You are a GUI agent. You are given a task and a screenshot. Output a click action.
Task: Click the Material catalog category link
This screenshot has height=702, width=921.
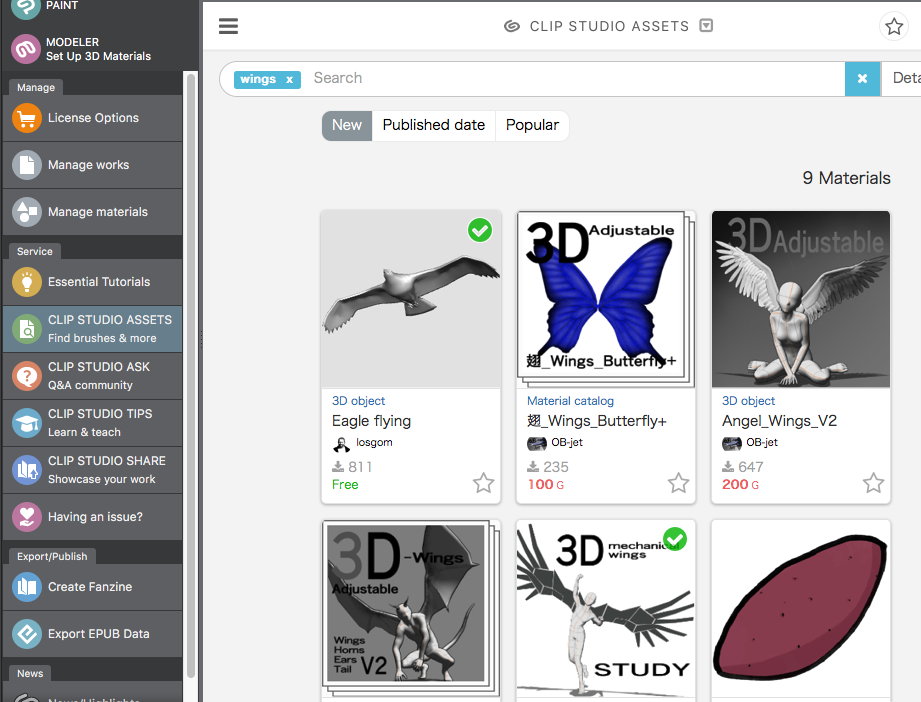570,401
